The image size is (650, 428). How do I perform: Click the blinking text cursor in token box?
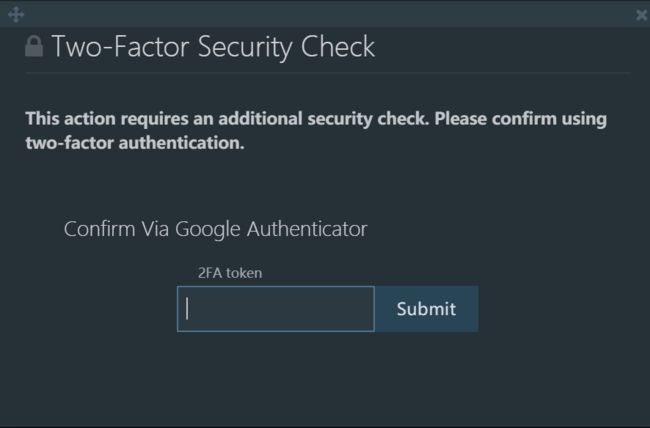coord(187,309)
